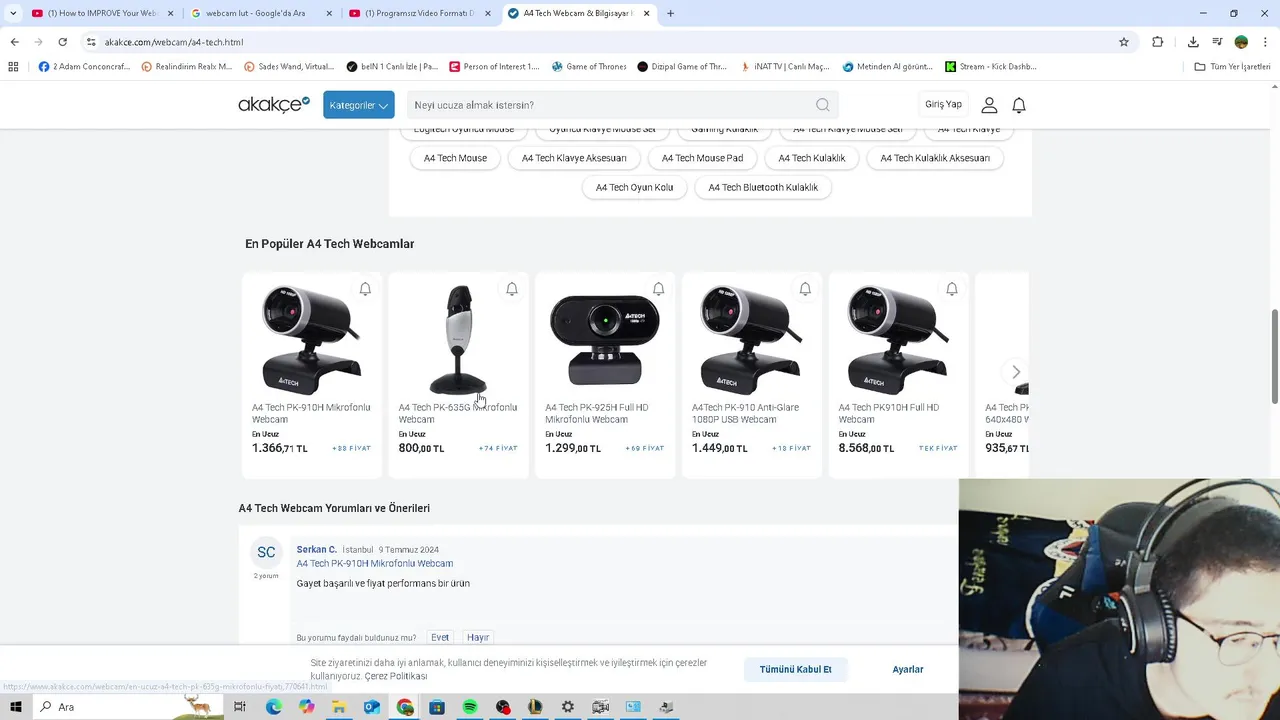Click the taskbar Ara search box
Viewport: 1280px width, 720px height.
[x=128, y=707]
